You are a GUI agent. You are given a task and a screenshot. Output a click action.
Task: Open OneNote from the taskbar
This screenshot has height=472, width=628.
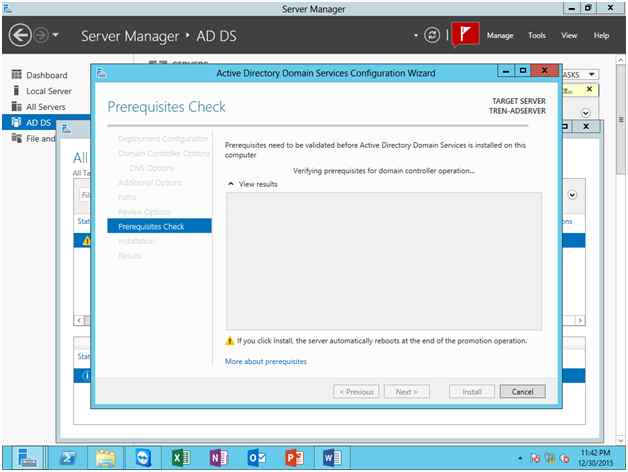click(x=218, y=458)
